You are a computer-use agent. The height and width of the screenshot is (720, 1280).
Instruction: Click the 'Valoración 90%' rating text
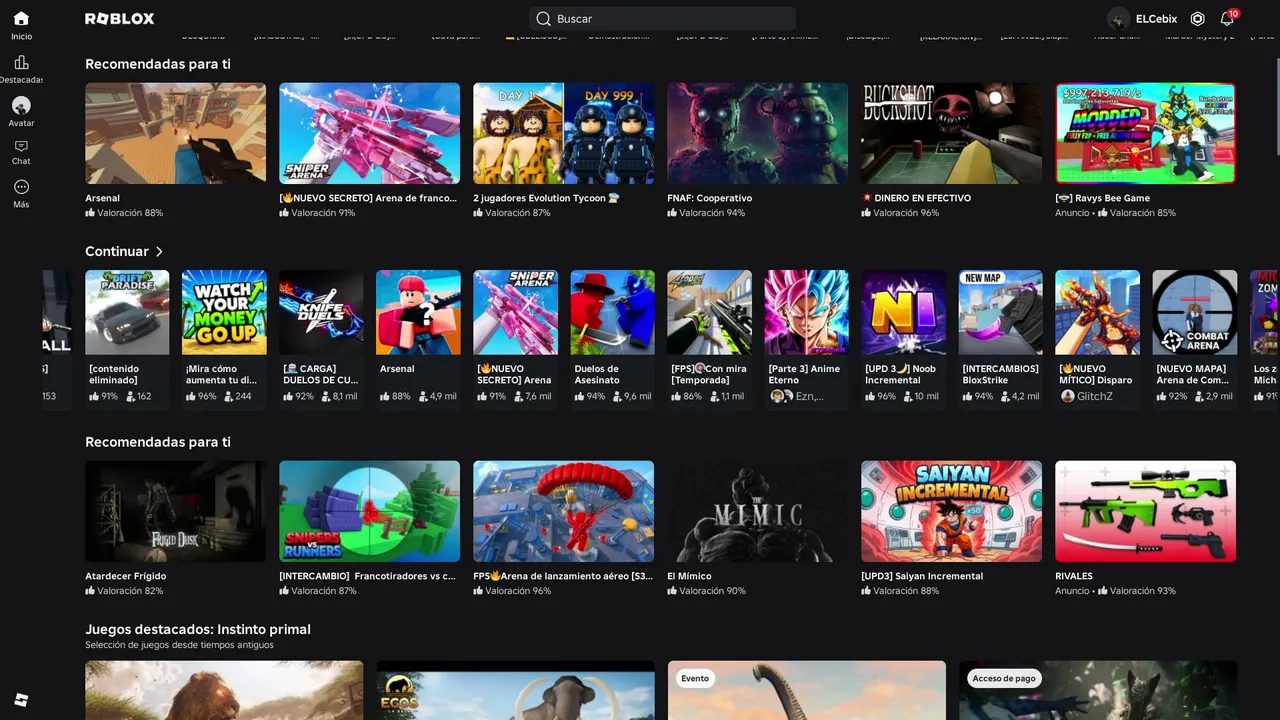[x=712, y=591]
